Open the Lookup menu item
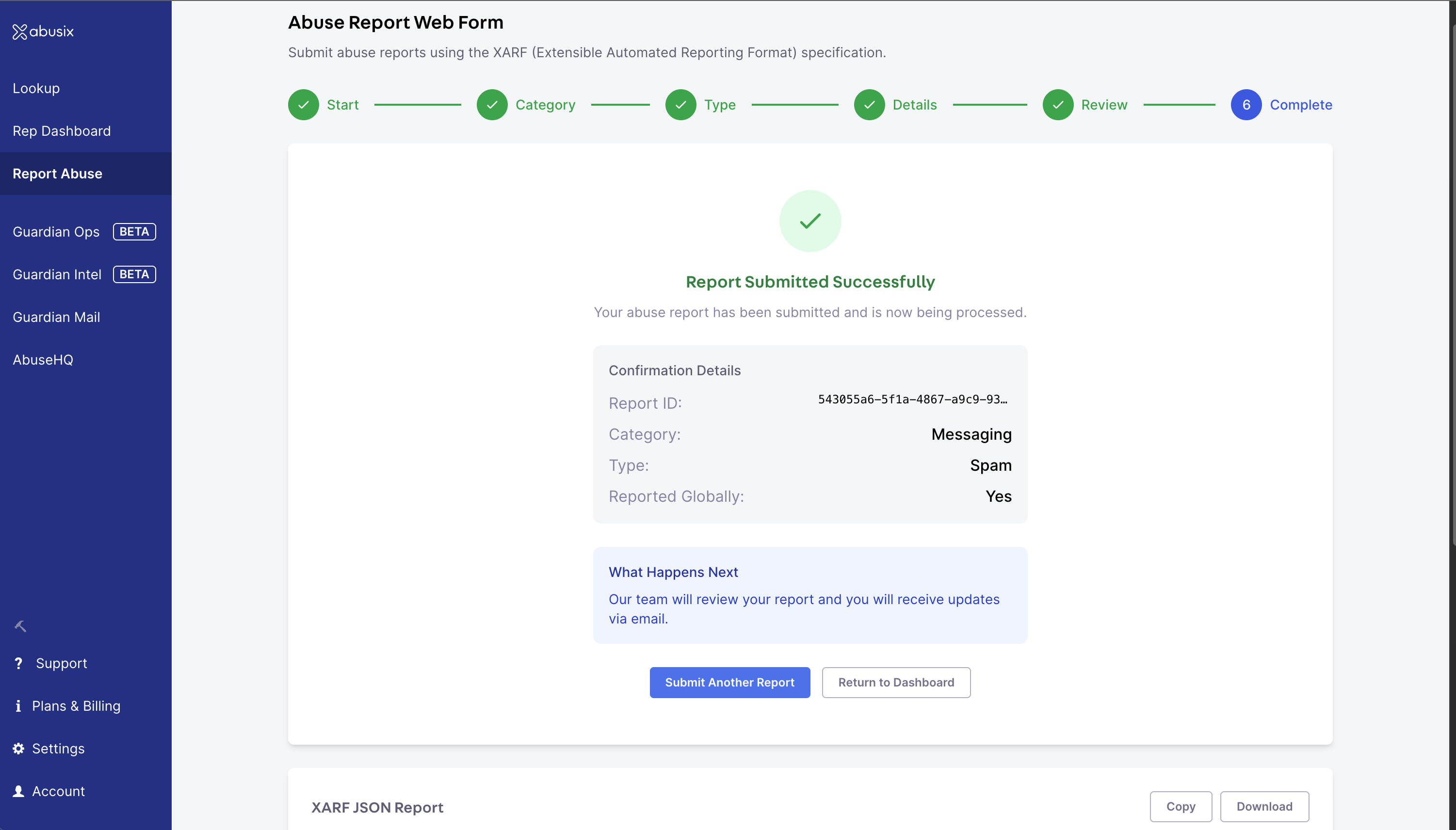The image size is (1456, 830). coord(36,88)
